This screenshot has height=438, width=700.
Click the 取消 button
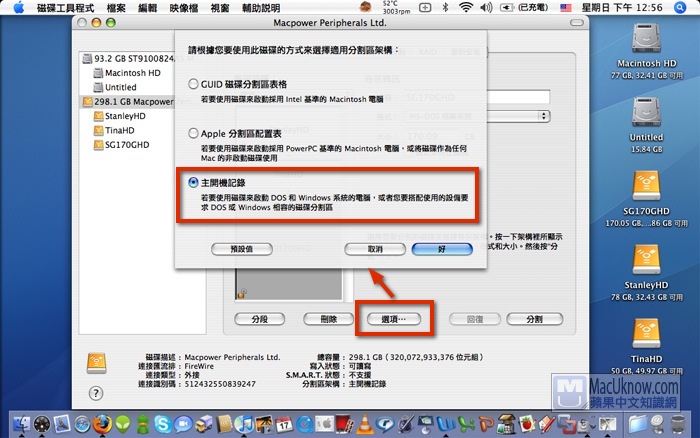[375, 249]
